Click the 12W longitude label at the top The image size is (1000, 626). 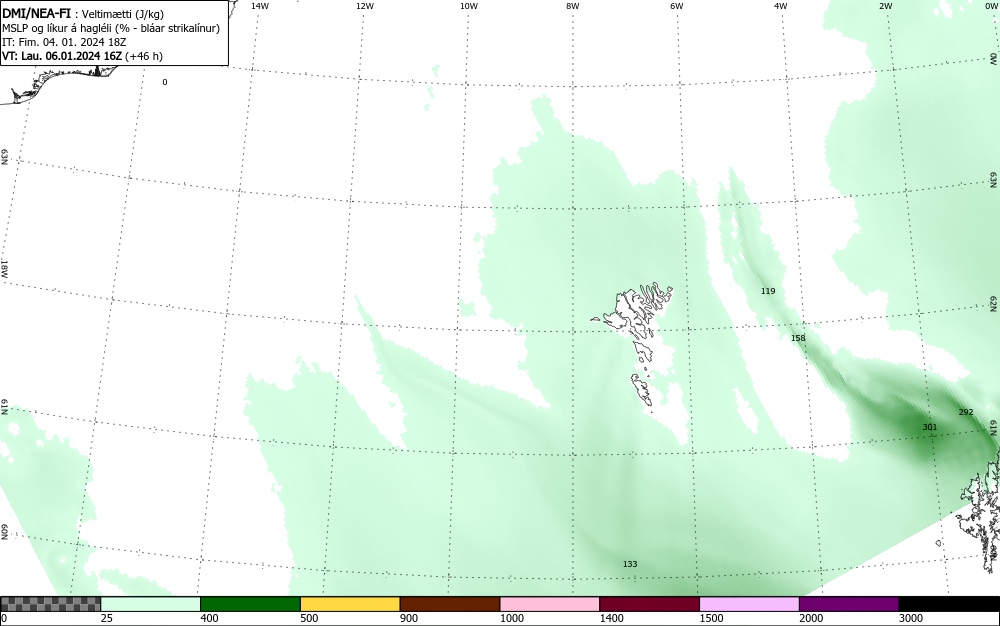point(364,6)
